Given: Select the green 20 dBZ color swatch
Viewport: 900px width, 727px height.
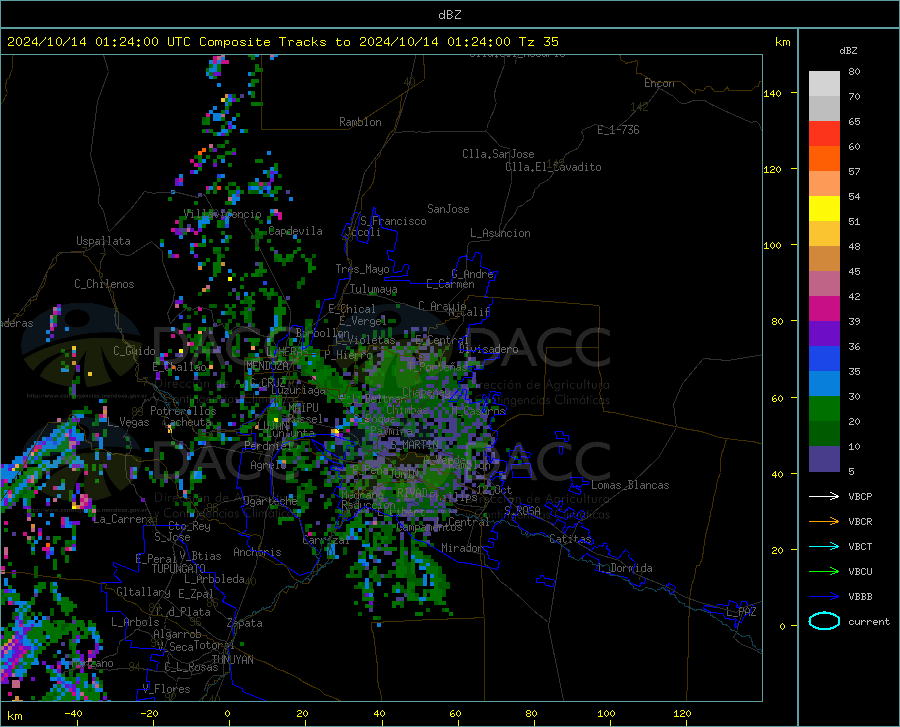Looking at the screenshot, I should (824, 409).
